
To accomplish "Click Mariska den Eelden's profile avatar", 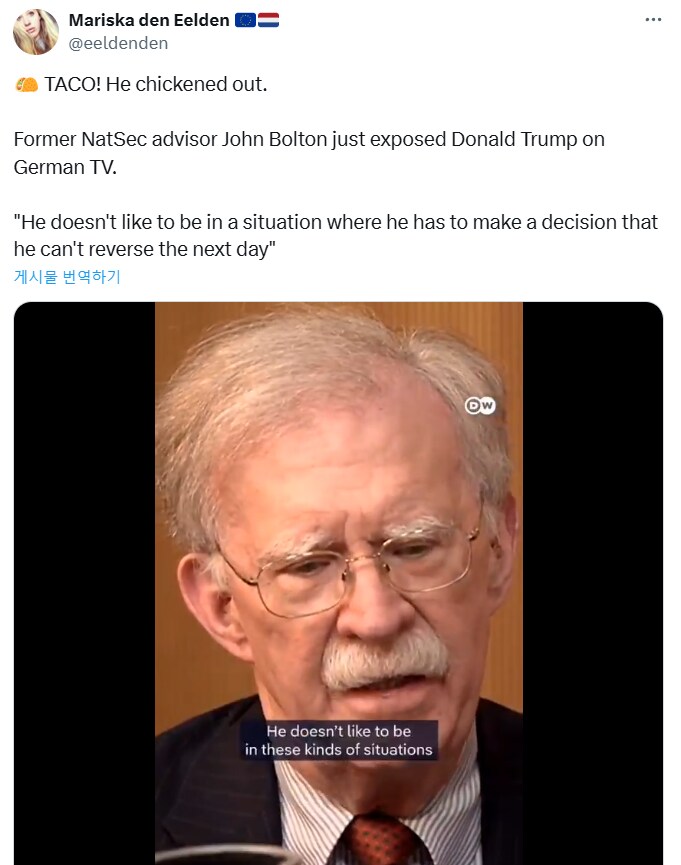I will [36, 31].
